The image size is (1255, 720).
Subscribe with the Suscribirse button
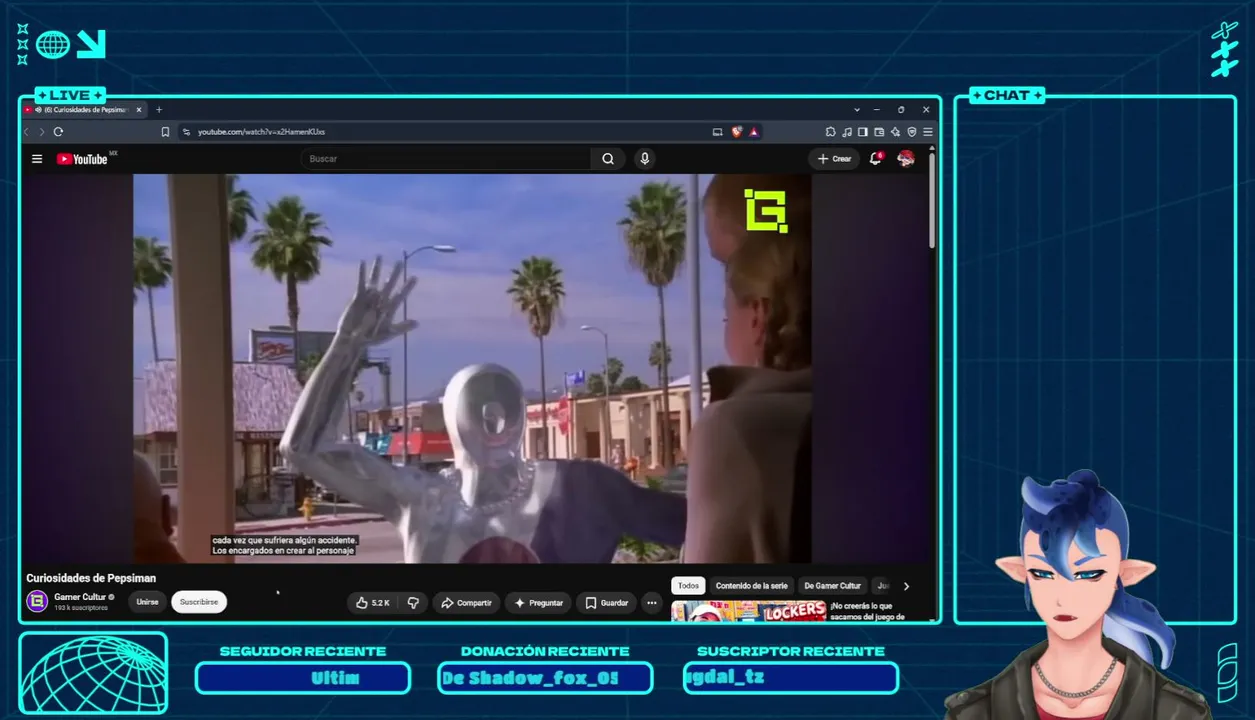199,602
